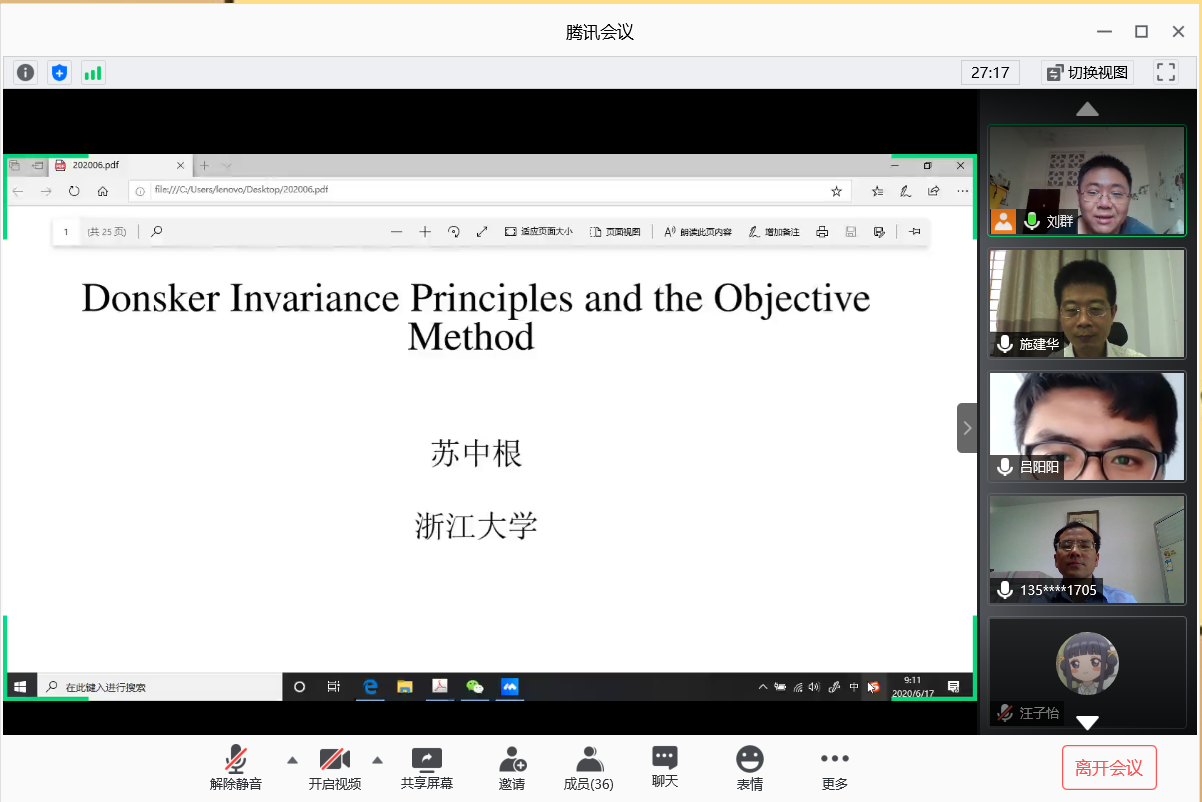The image size is (1202, 802).
Task: Expand video options arrow beside 开启视频
Action: coord(377,760)
